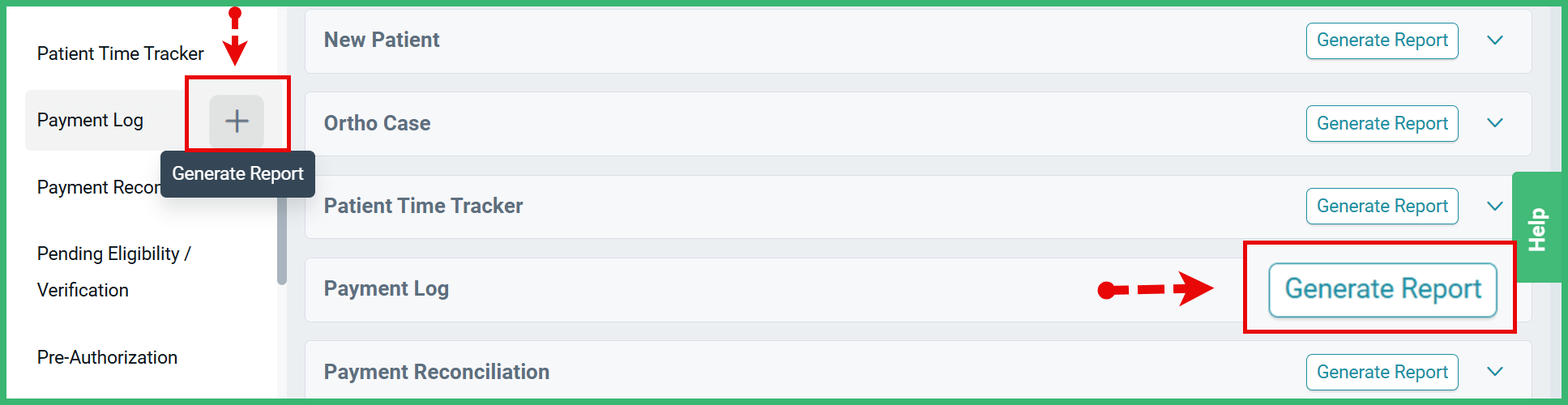1568x405 pixels.
Task: Click the Payment Log section heading
Action: point(386,289)
